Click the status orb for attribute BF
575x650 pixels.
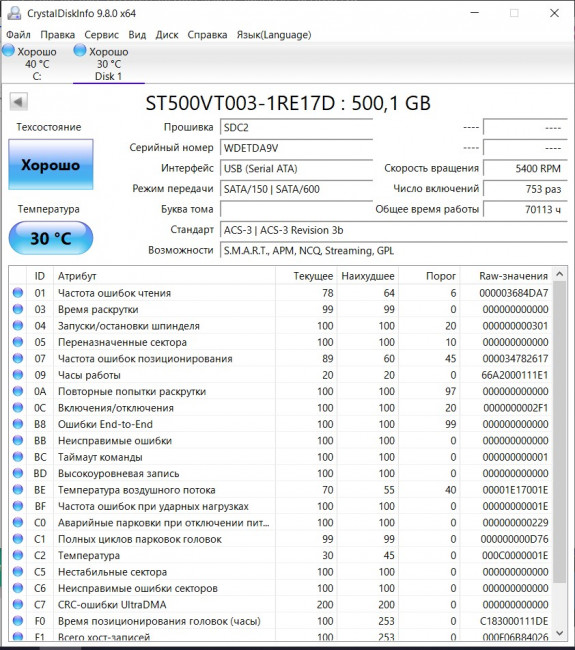[x=18, y=506]
